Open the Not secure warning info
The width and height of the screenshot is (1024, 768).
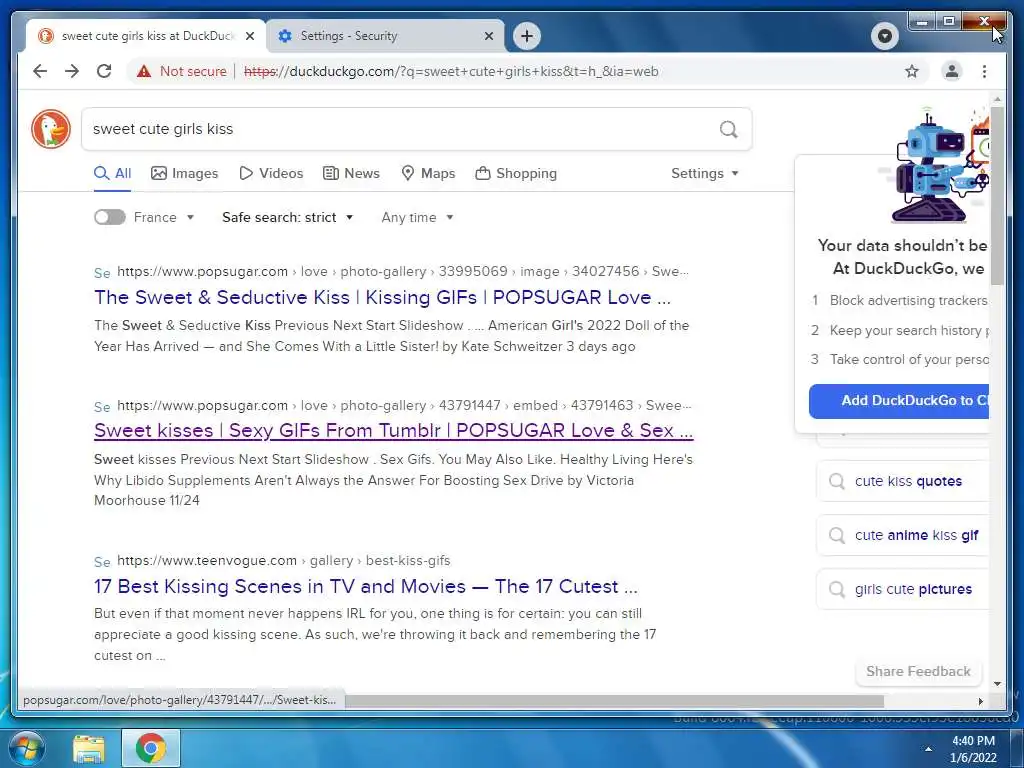[x=182, y=71]
